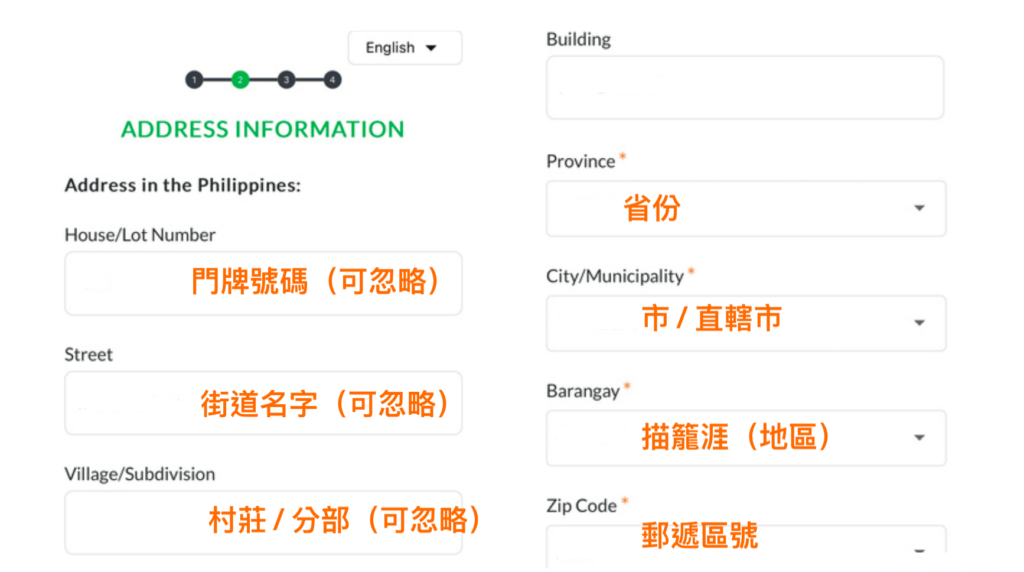
Task: Click the dropdown arrow next to English
Action: pyautogui.click(x=431, y=48)
